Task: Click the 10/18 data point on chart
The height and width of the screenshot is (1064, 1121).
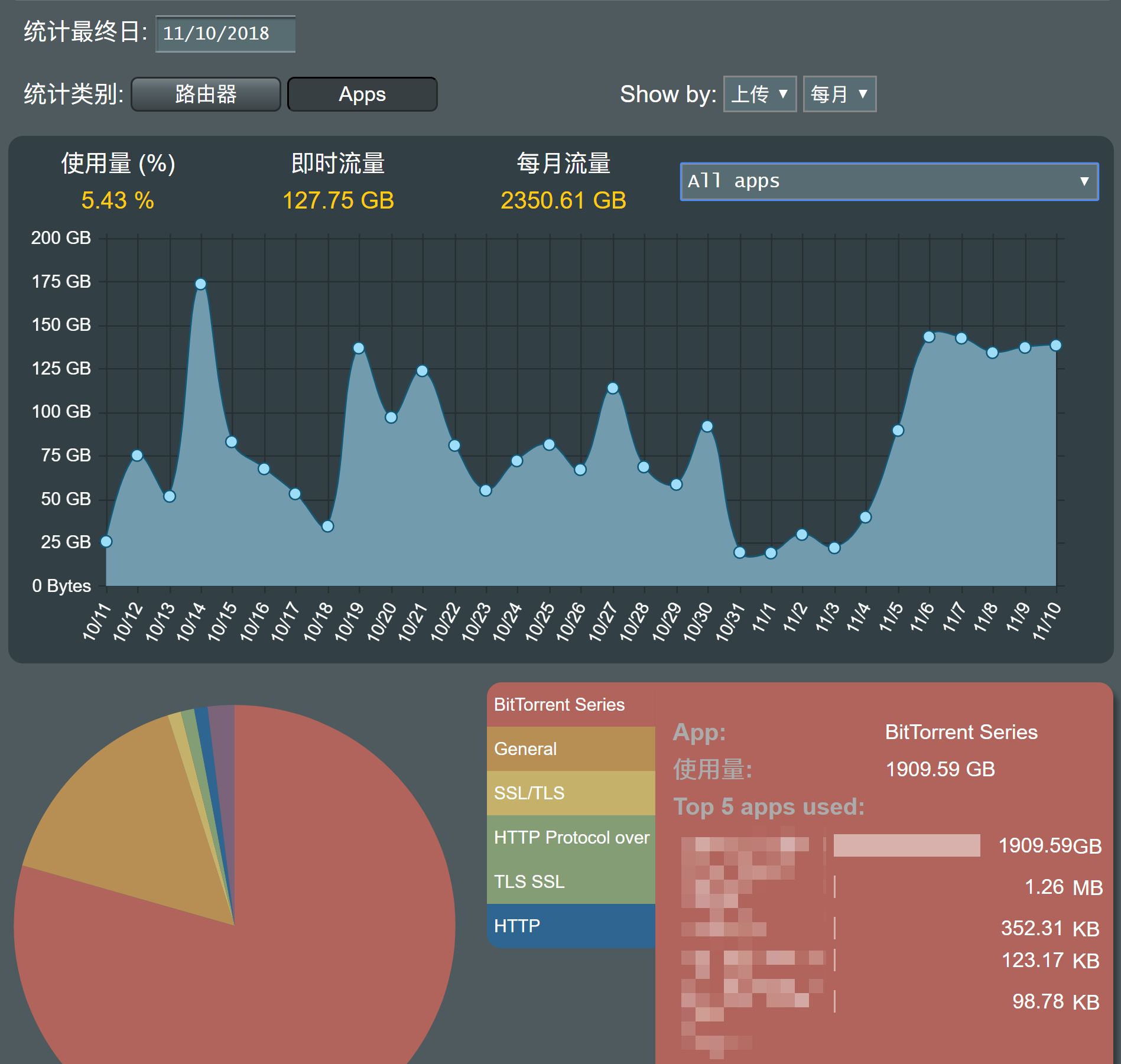Action: 327,526
